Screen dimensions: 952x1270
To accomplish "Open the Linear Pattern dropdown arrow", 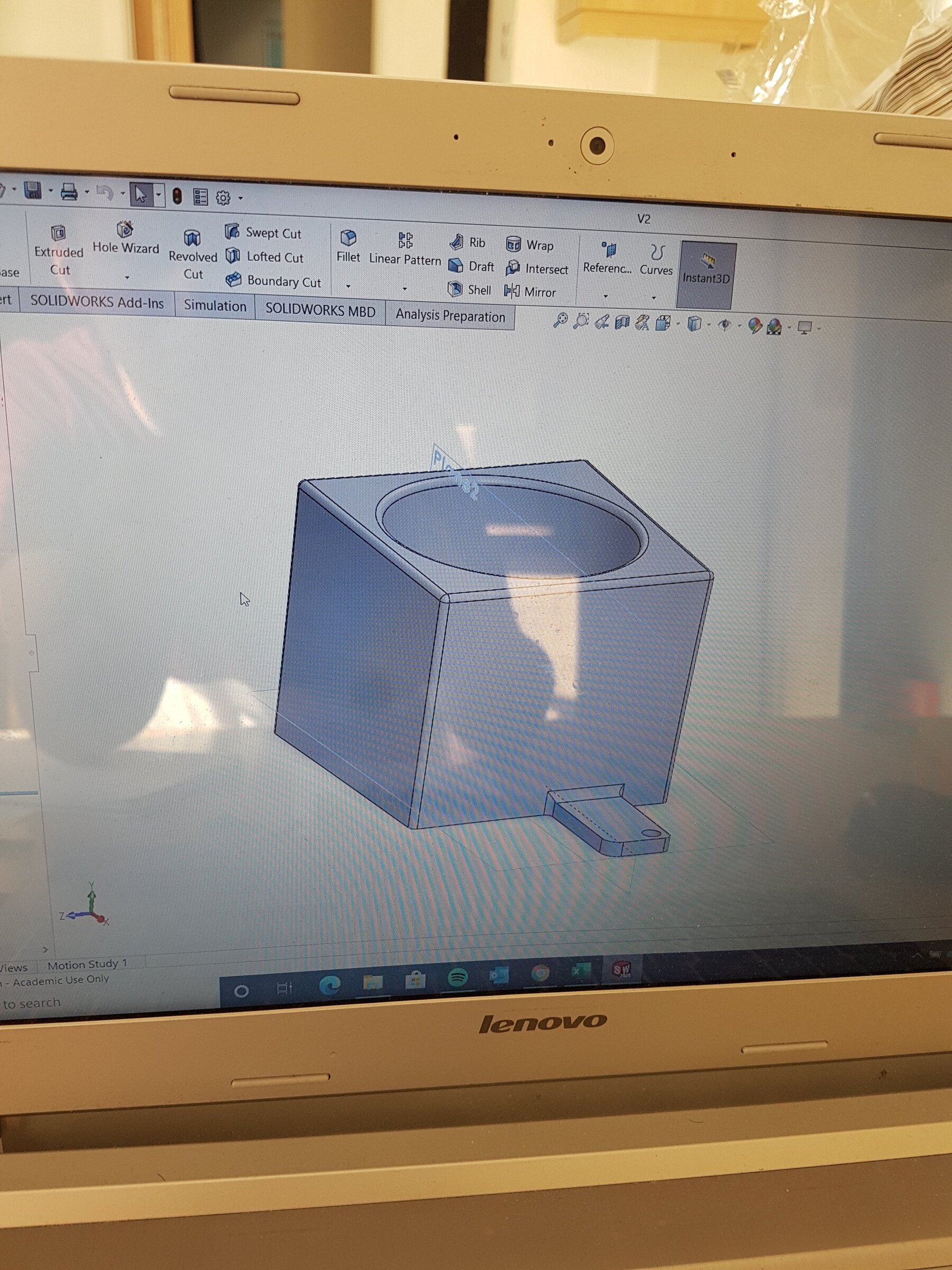I will (x=405, y=288).
